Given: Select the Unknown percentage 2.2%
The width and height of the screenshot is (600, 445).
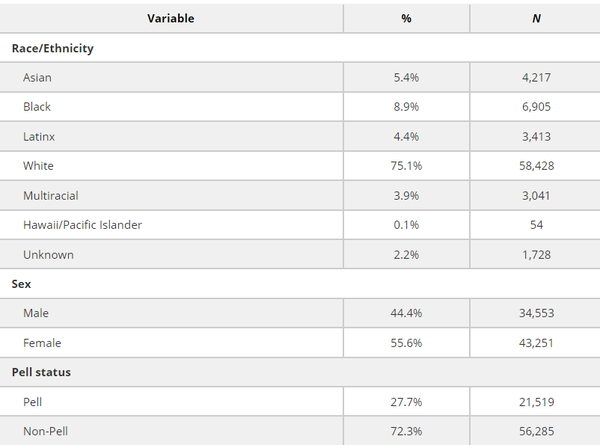Looking at the screenshot, I should 406,254.
